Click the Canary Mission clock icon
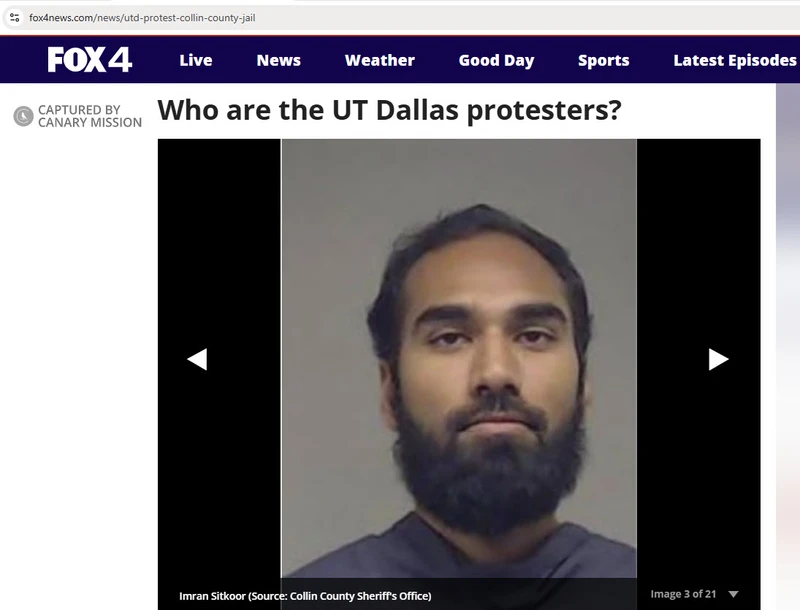This screenshot has width=800, height=610. [x=23, y=116]
